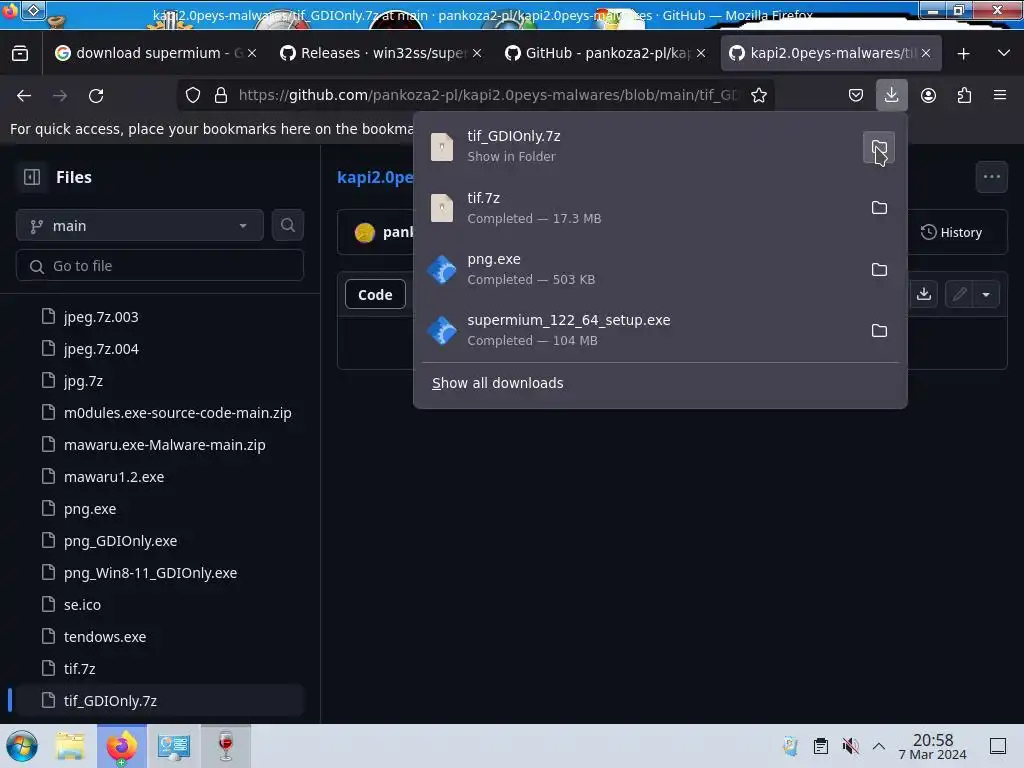
Task: Close the Releases win32ss tab
Action: 477,54
